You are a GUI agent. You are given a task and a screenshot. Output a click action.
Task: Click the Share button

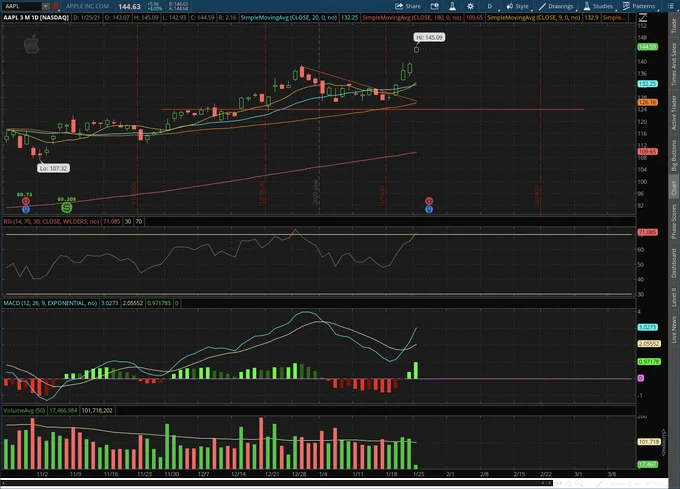coord(408,6)
